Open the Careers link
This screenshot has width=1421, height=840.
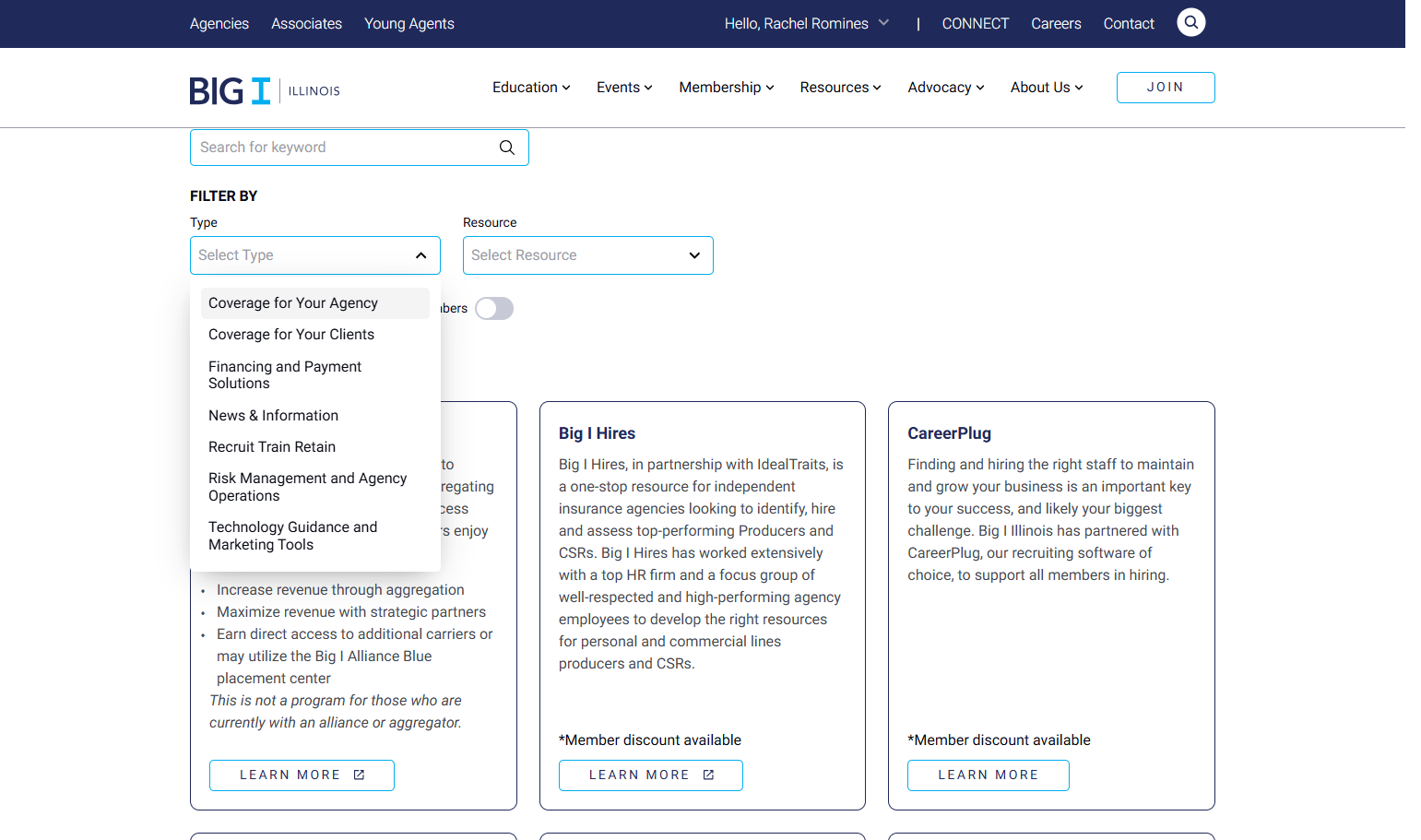1056,24
